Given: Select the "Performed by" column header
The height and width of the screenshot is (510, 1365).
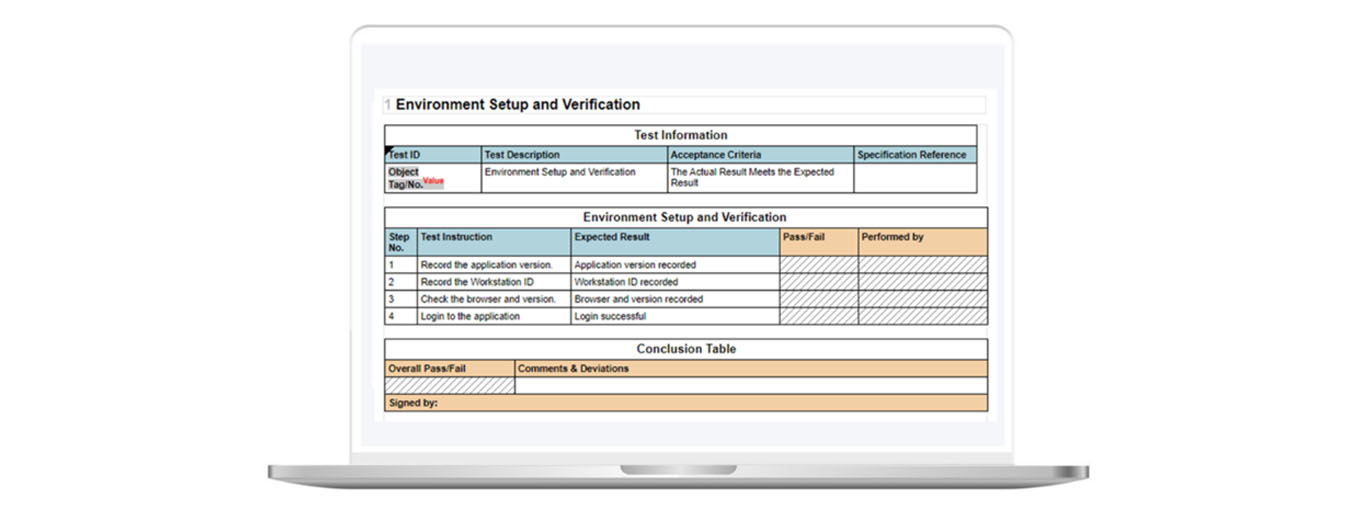Looking at the screenshot, I should pos(922,242).
